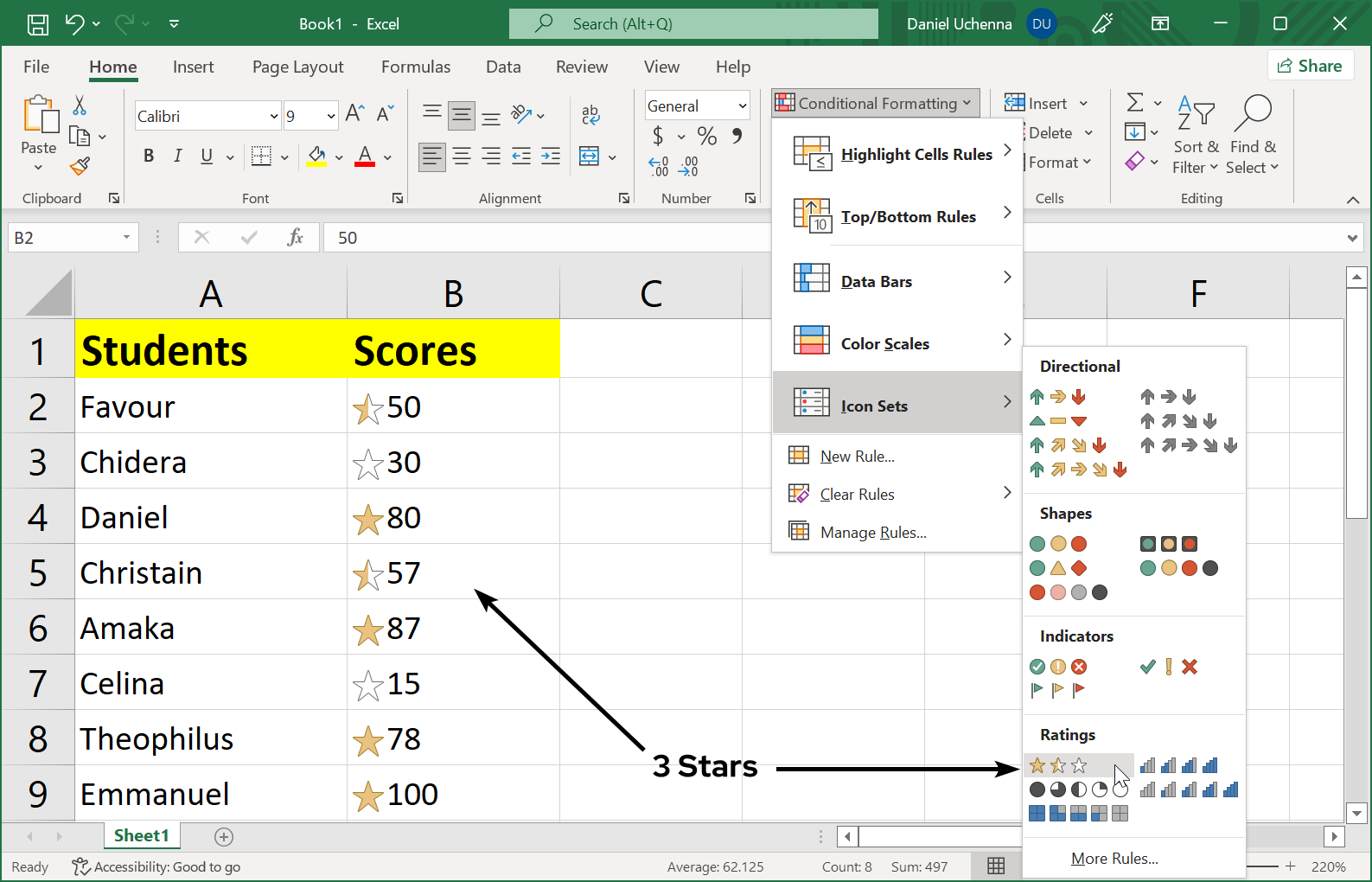Viewport: 1372px width, 882px height.
Task: Choose the 4 Traffic Lights shapes icon set
Action: (1179, 568)
